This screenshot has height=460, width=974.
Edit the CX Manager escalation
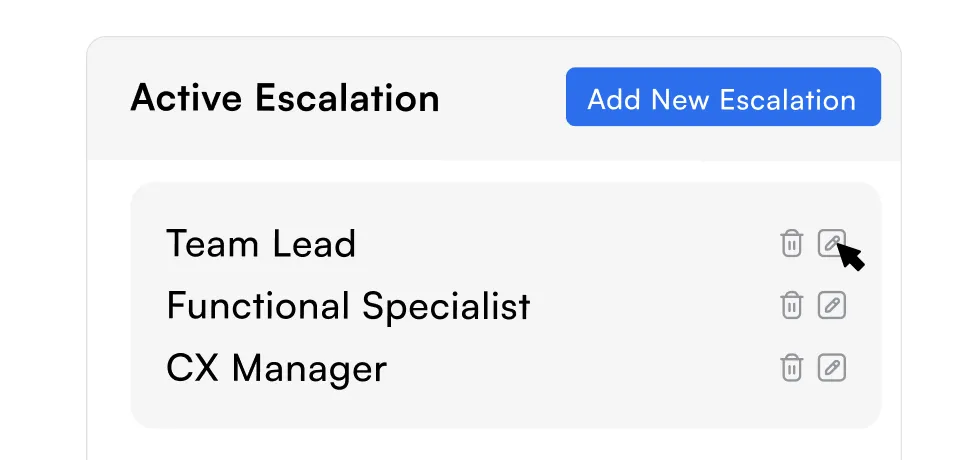(831, 368)
